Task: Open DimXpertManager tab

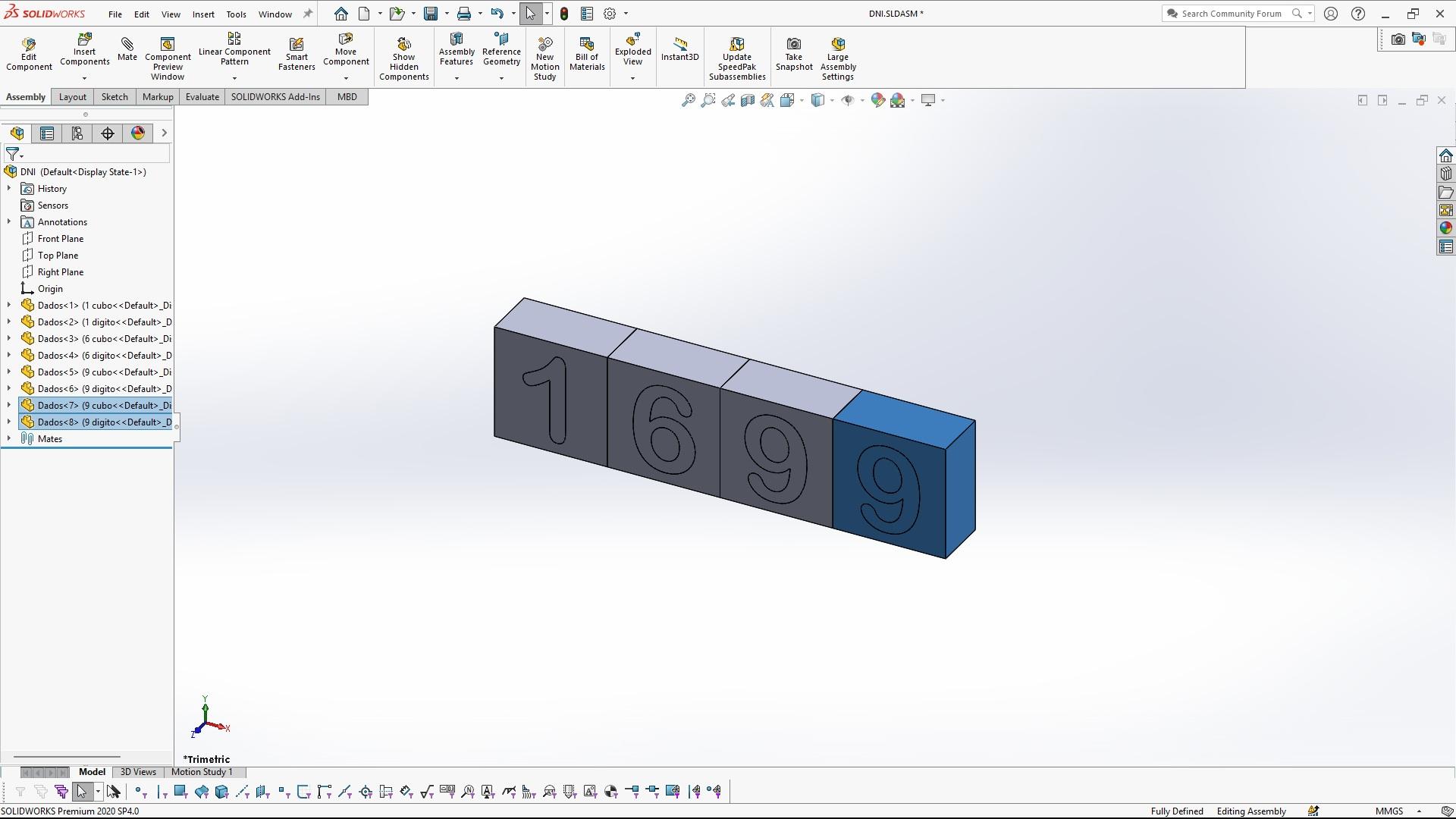Action: (x=108, y=133)
